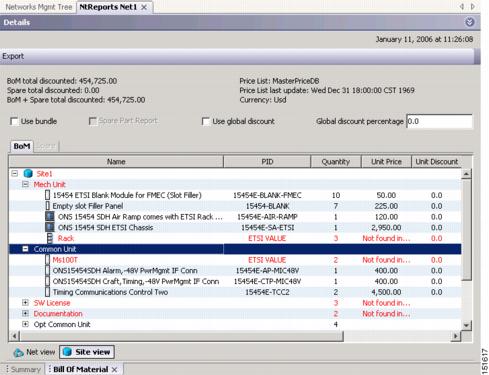Click the vertical scrollbar thumb
Screen dimensions: 489x375
pos(466,230)
